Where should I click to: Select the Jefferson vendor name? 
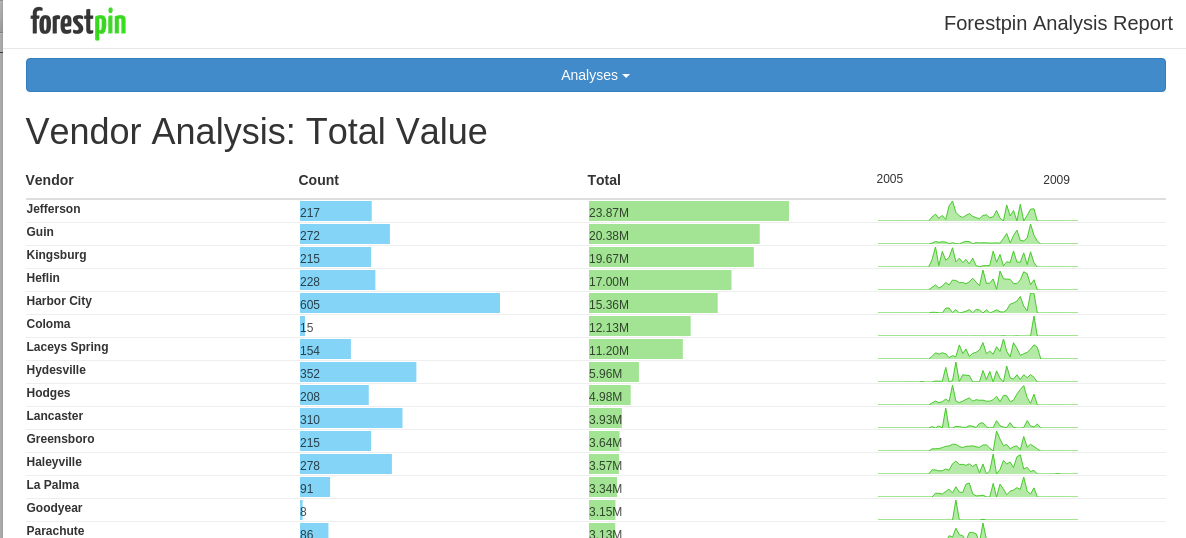[53, 209]
